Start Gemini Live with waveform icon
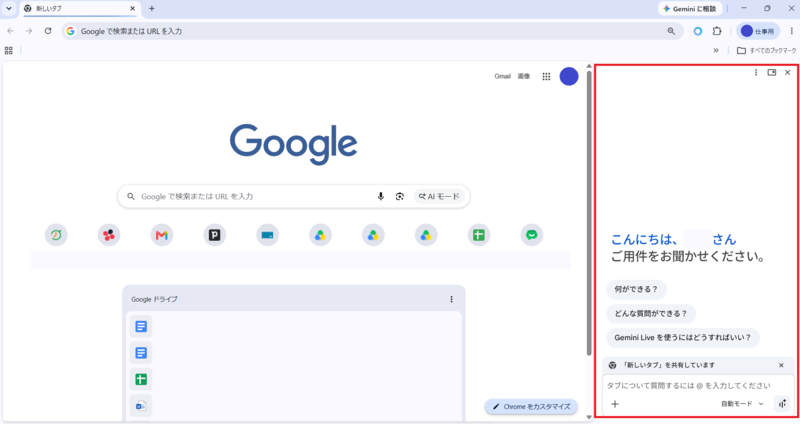Image resolution: width=800 pixels, height=424 pixels. pyautogui.click(x=782, y=404)
